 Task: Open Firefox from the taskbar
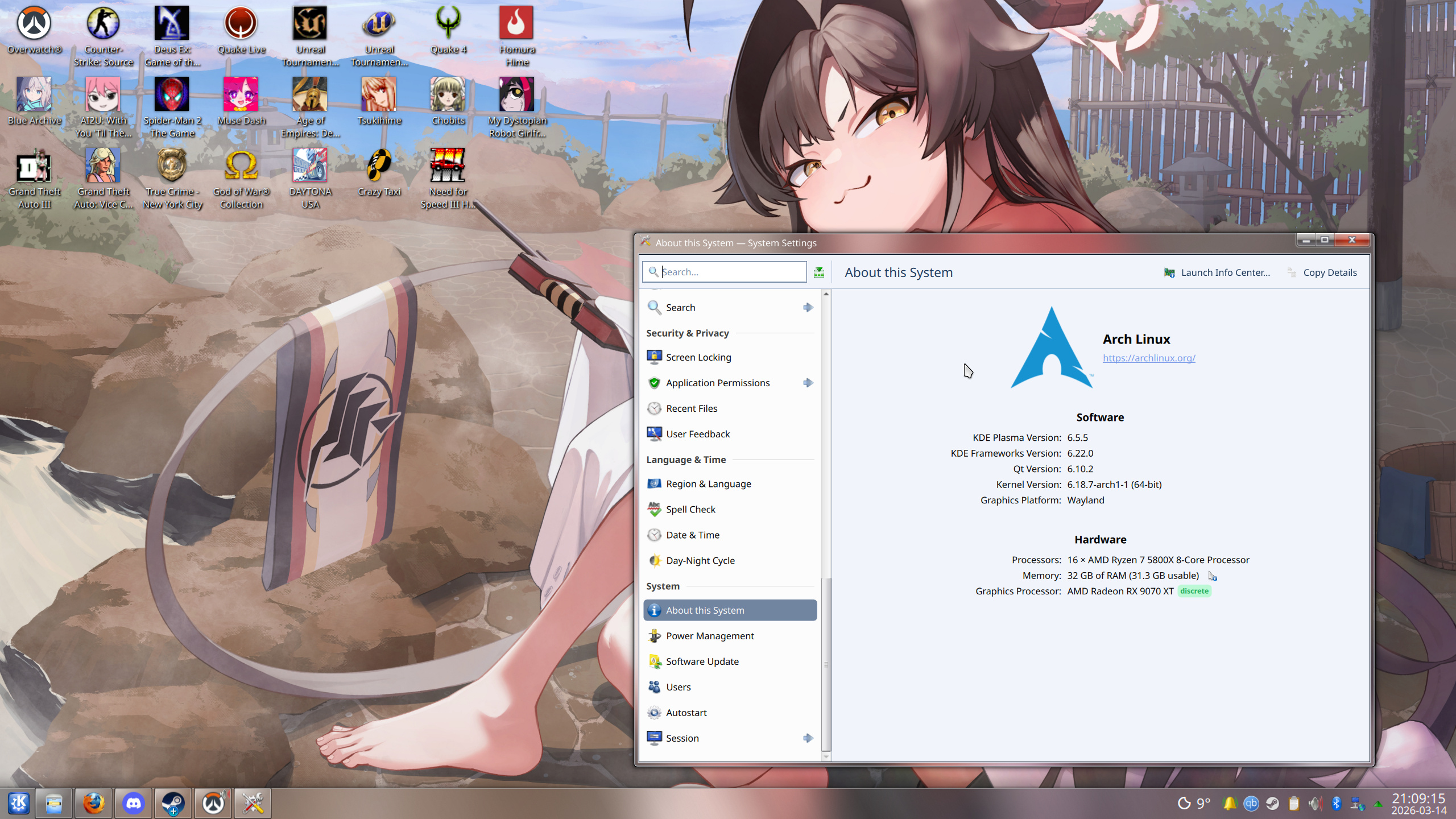tap(94, 803)
